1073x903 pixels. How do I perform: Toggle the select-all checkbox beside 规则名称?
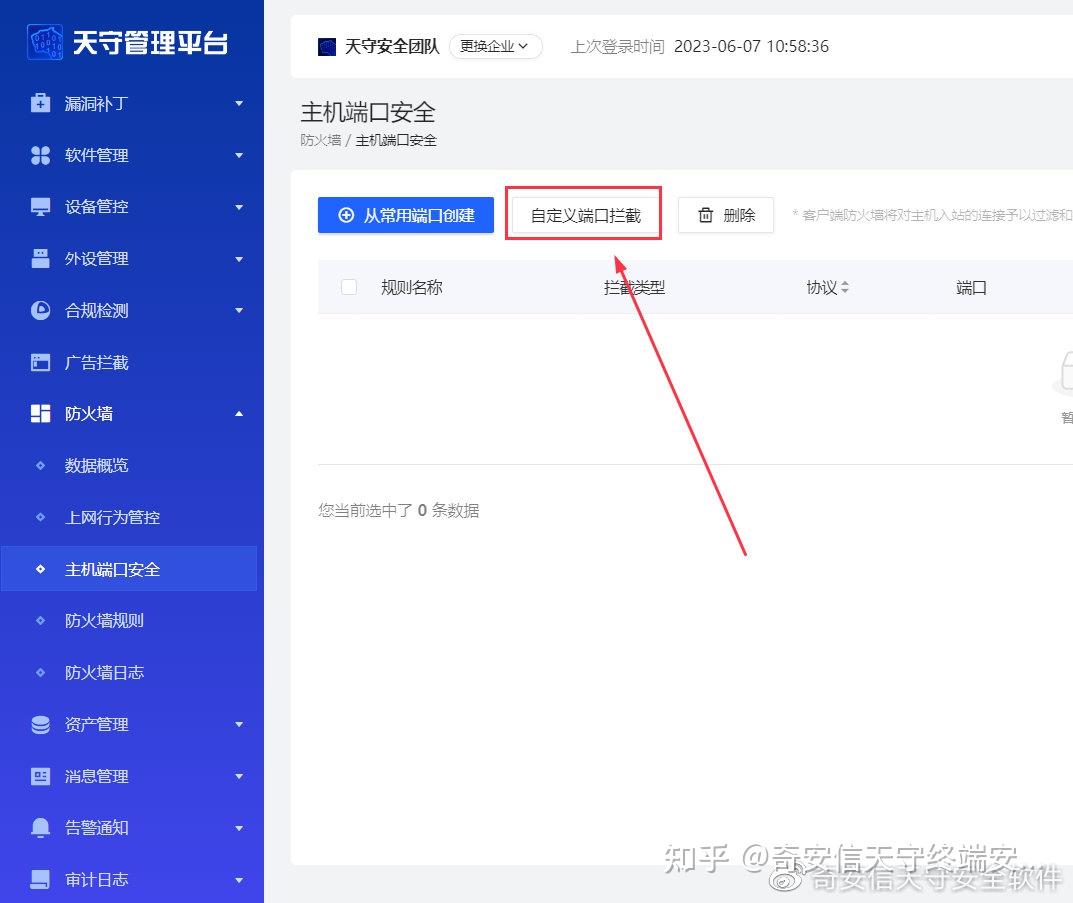[x=349, y=287]
